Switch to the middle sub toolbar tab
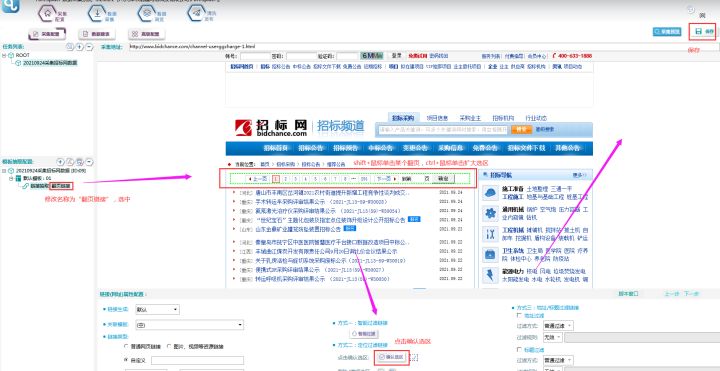720x371 pixels. click(97, 34)
